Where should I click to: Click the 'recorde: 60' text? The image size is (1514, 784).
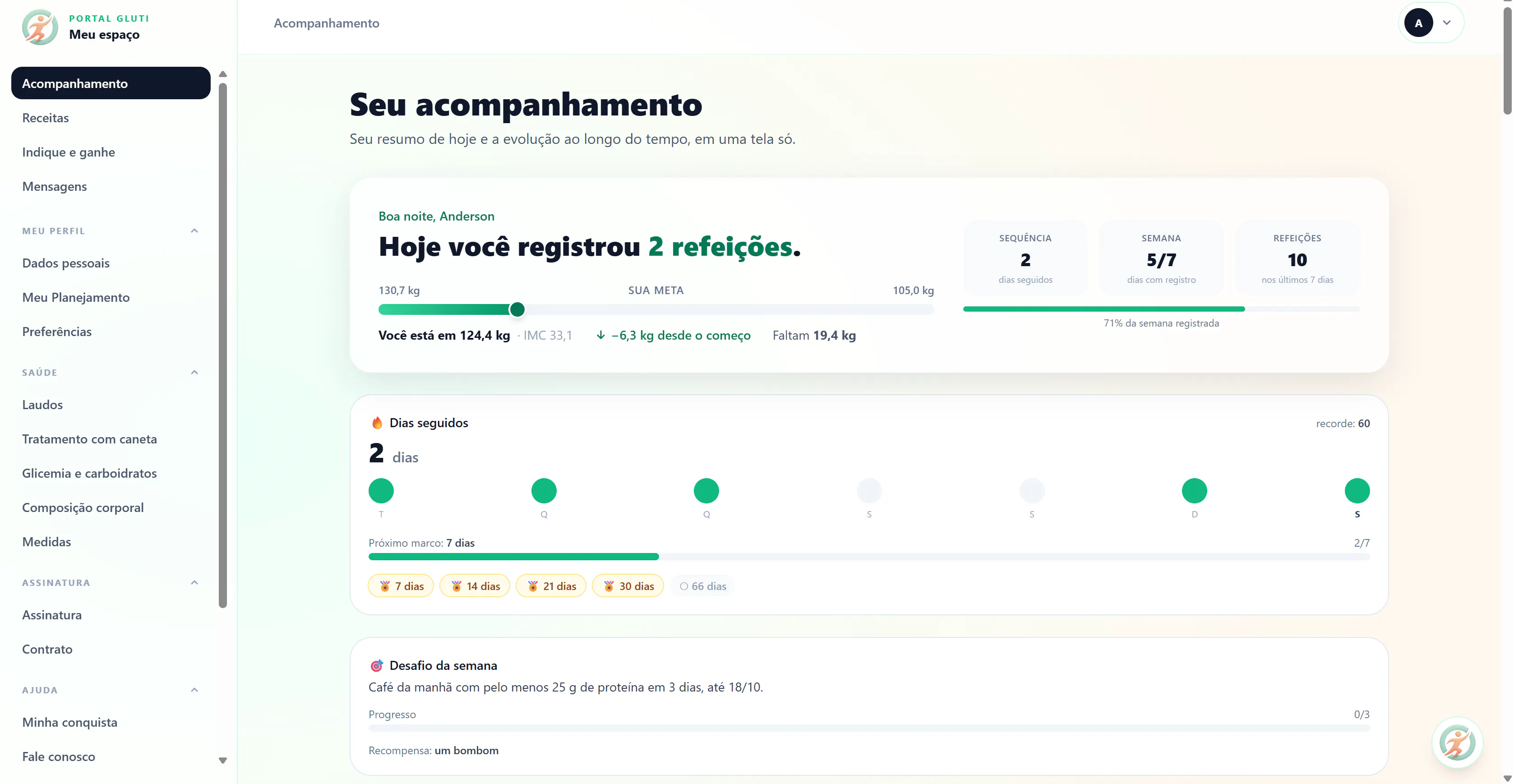click(1343, 423)
